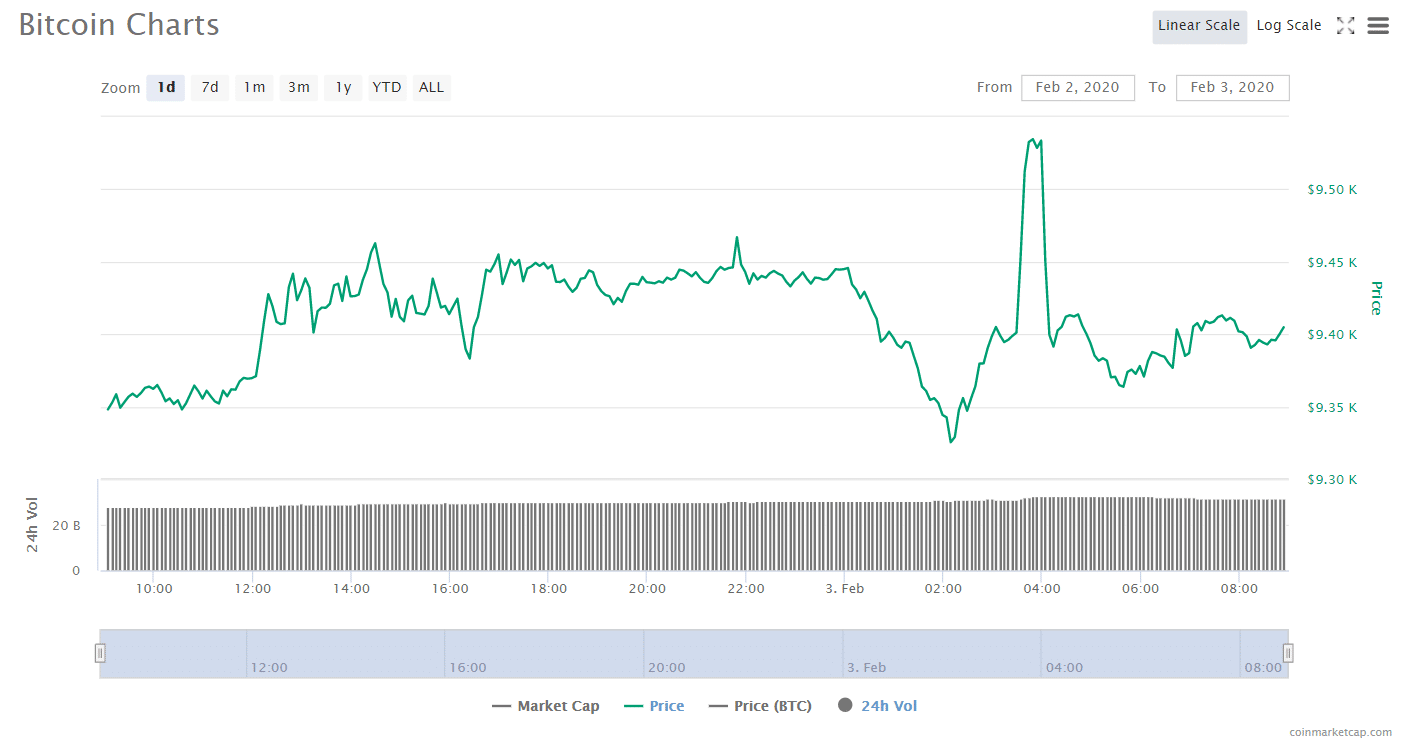Toggle fullscreen chart view icon
Viewport: 1419px width, 742px height.
point(1345,26)
